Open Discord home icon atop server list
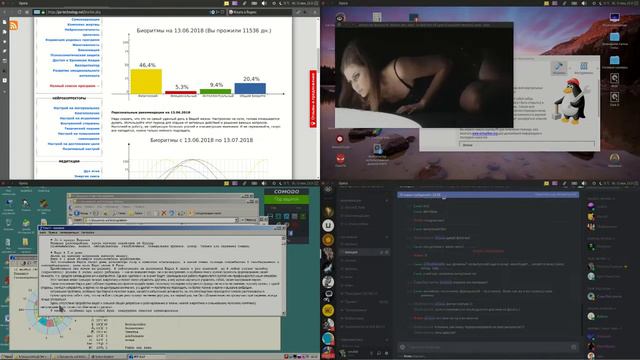This screenshot has width=640, height=360. [328, 189]
